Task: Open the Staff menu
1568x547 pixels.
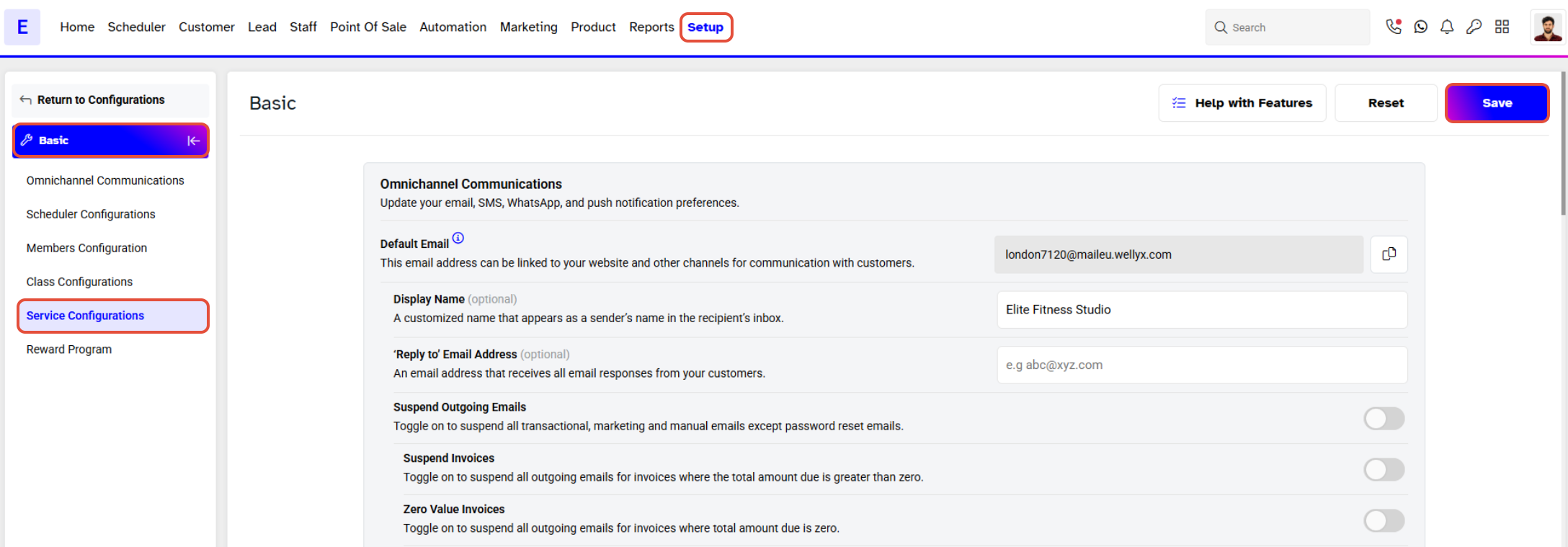Action: coord(303,27)
